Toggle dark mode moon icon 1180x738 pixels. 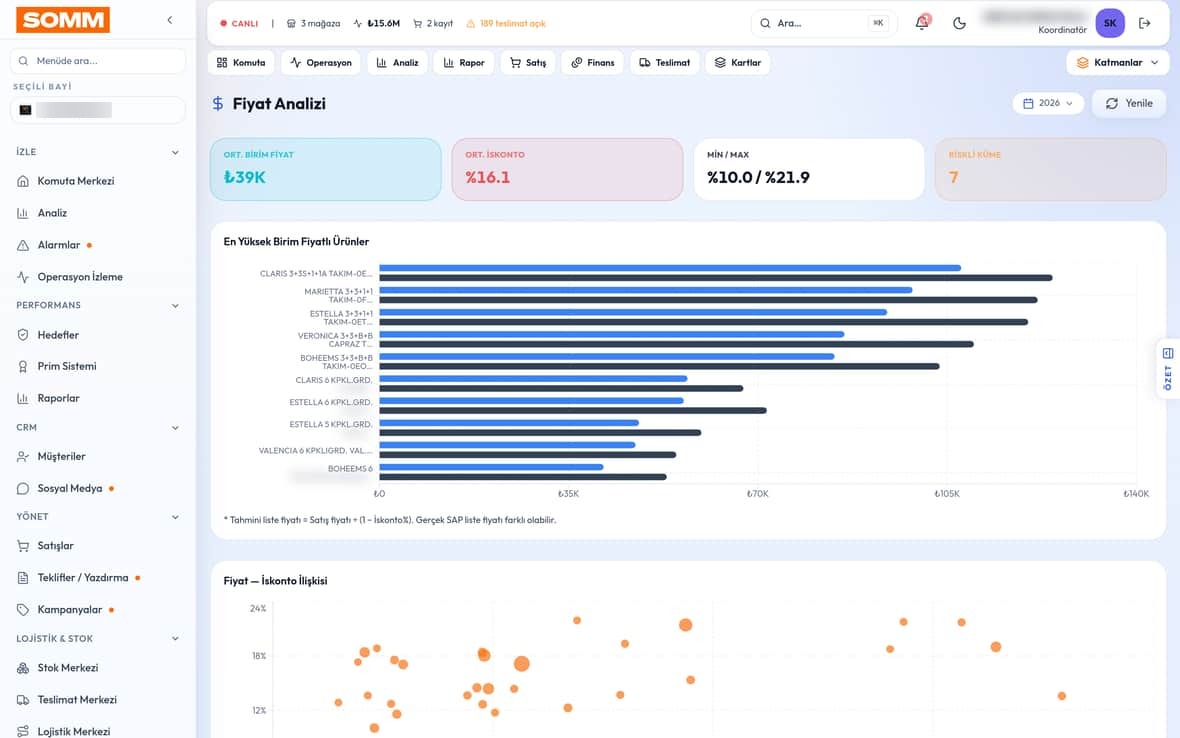[x=959, y=23]
